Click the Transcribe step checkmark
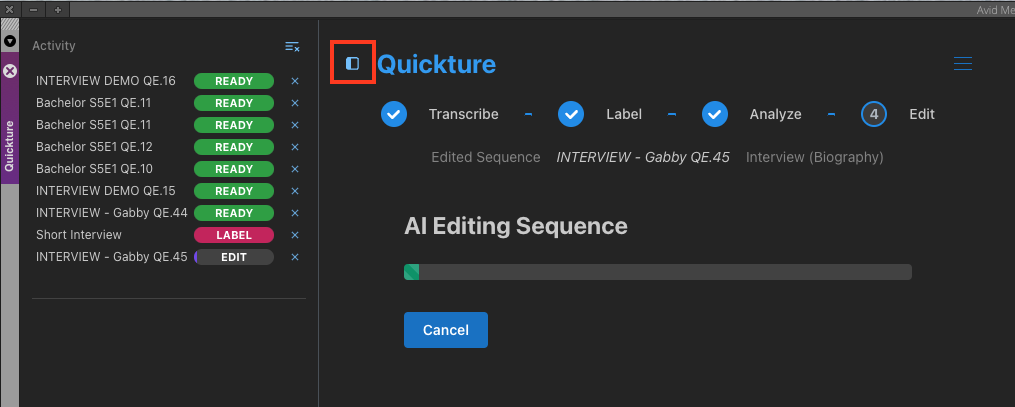 394,115
